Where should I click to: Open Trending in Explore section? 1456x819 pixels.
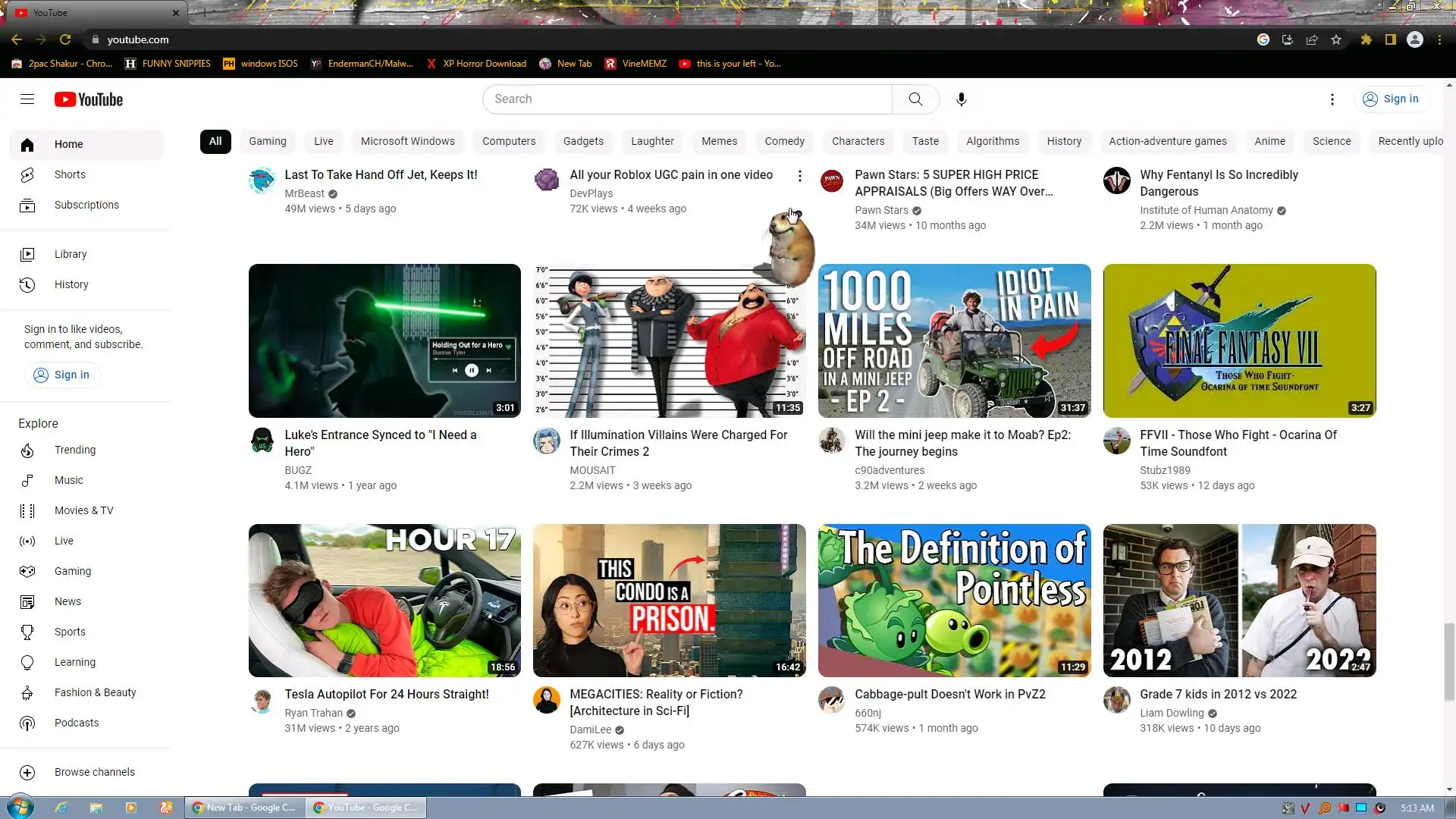pos(74,450)
